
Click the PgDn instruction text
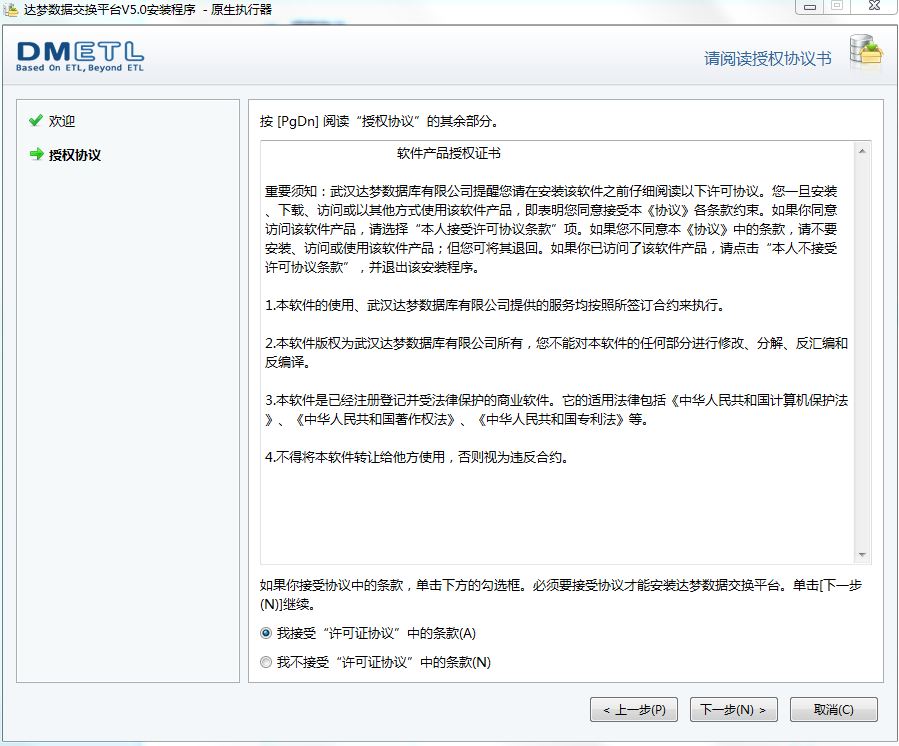pos(381,121)
